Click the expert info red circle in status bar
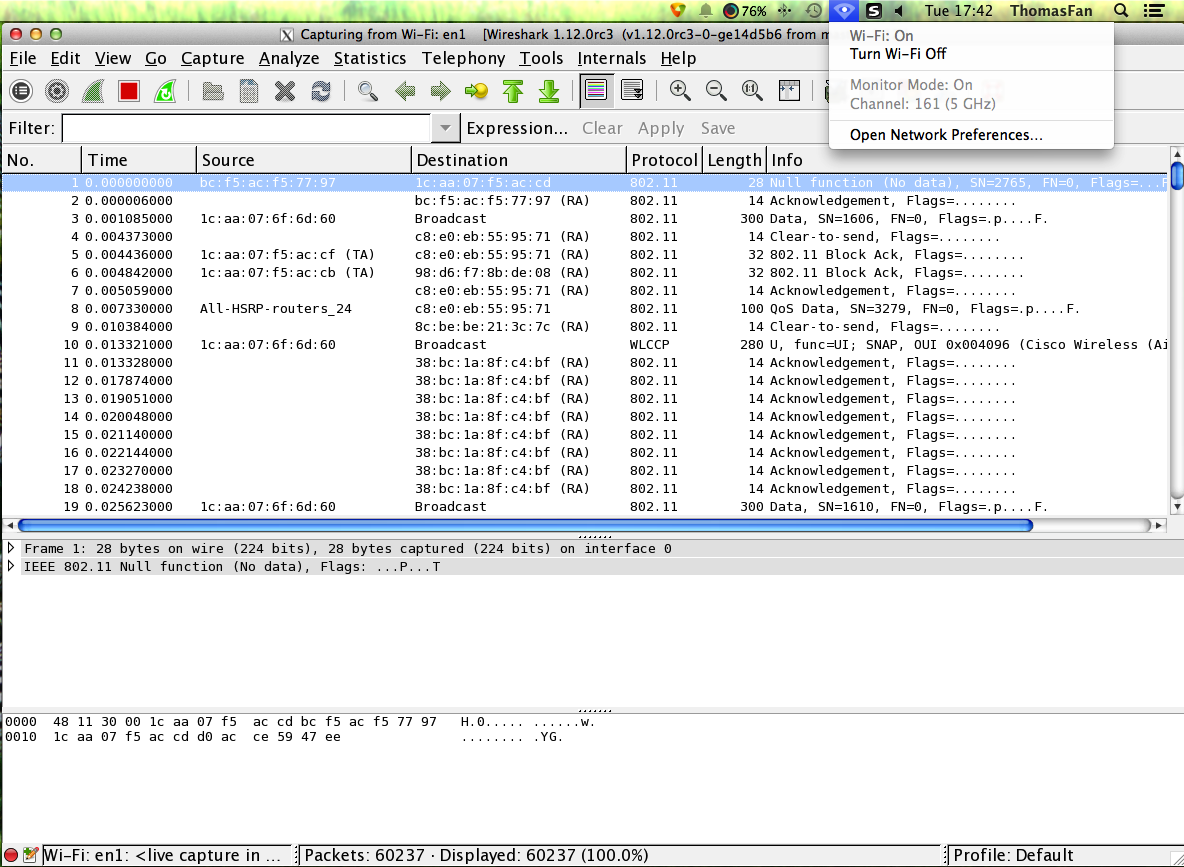Viewport: 1184px width, 867px height. point(11,855)
